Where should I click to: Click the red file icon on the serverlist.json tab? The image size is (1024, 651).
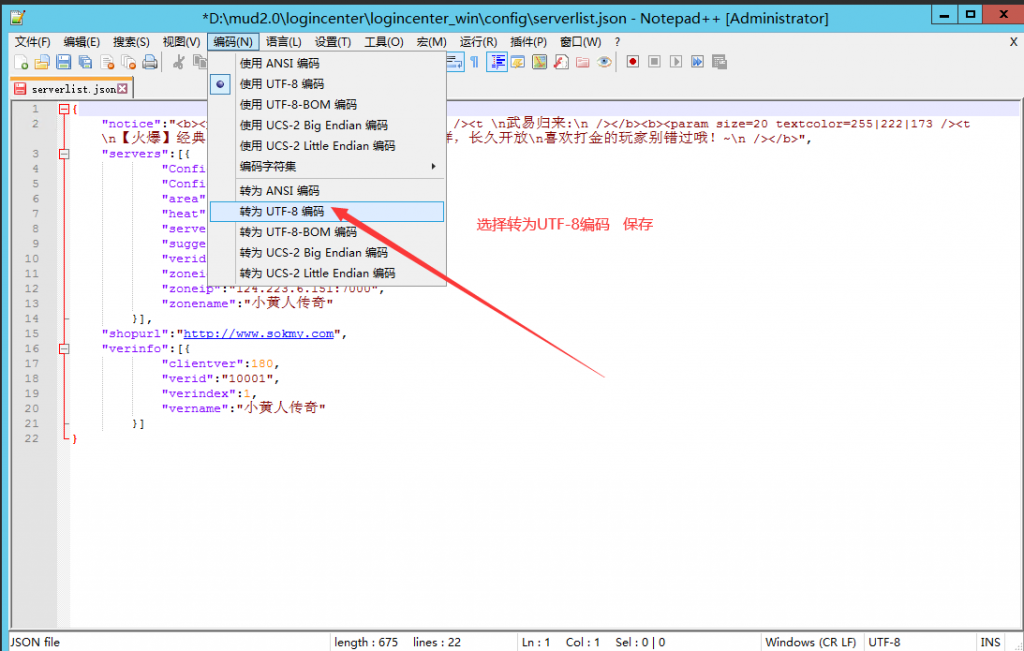pos(20,89)
